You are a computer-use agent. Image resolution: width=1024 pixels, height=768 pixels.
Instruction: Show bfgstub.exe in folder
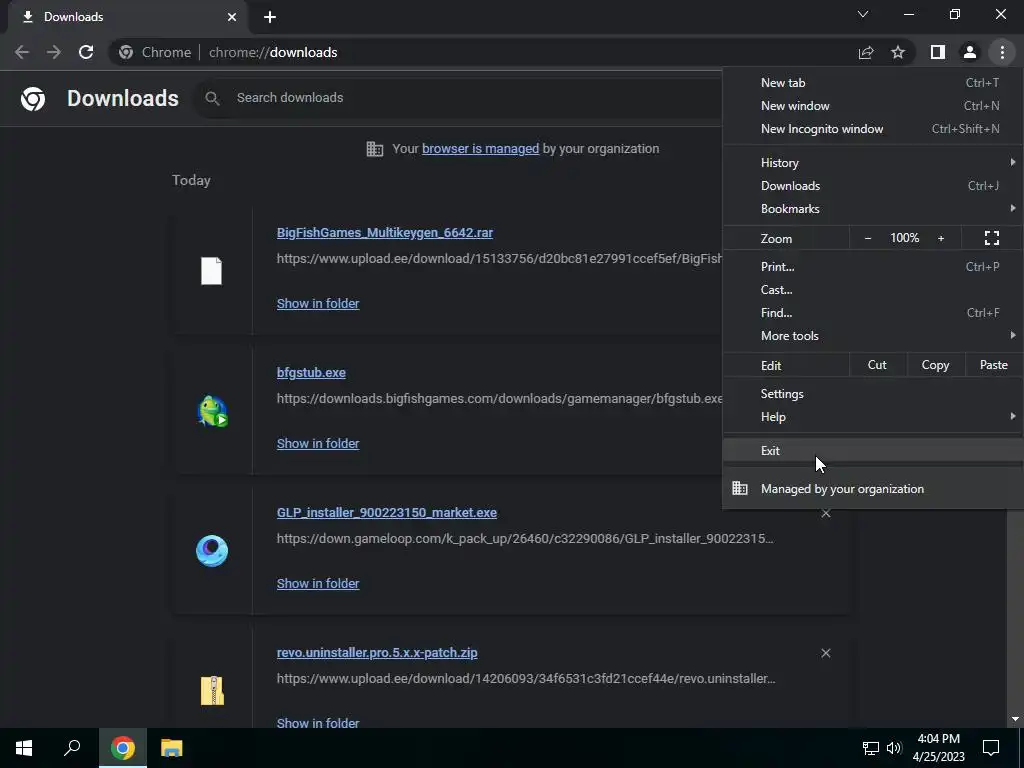tap(318, 443)
